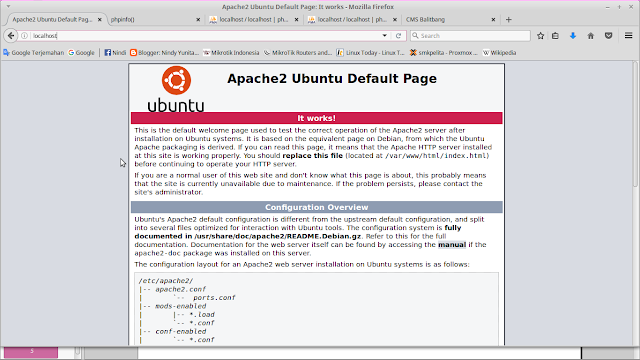Close the first localhost phpMyAdmin tab
Screen dimensions: 640x360
296,20
